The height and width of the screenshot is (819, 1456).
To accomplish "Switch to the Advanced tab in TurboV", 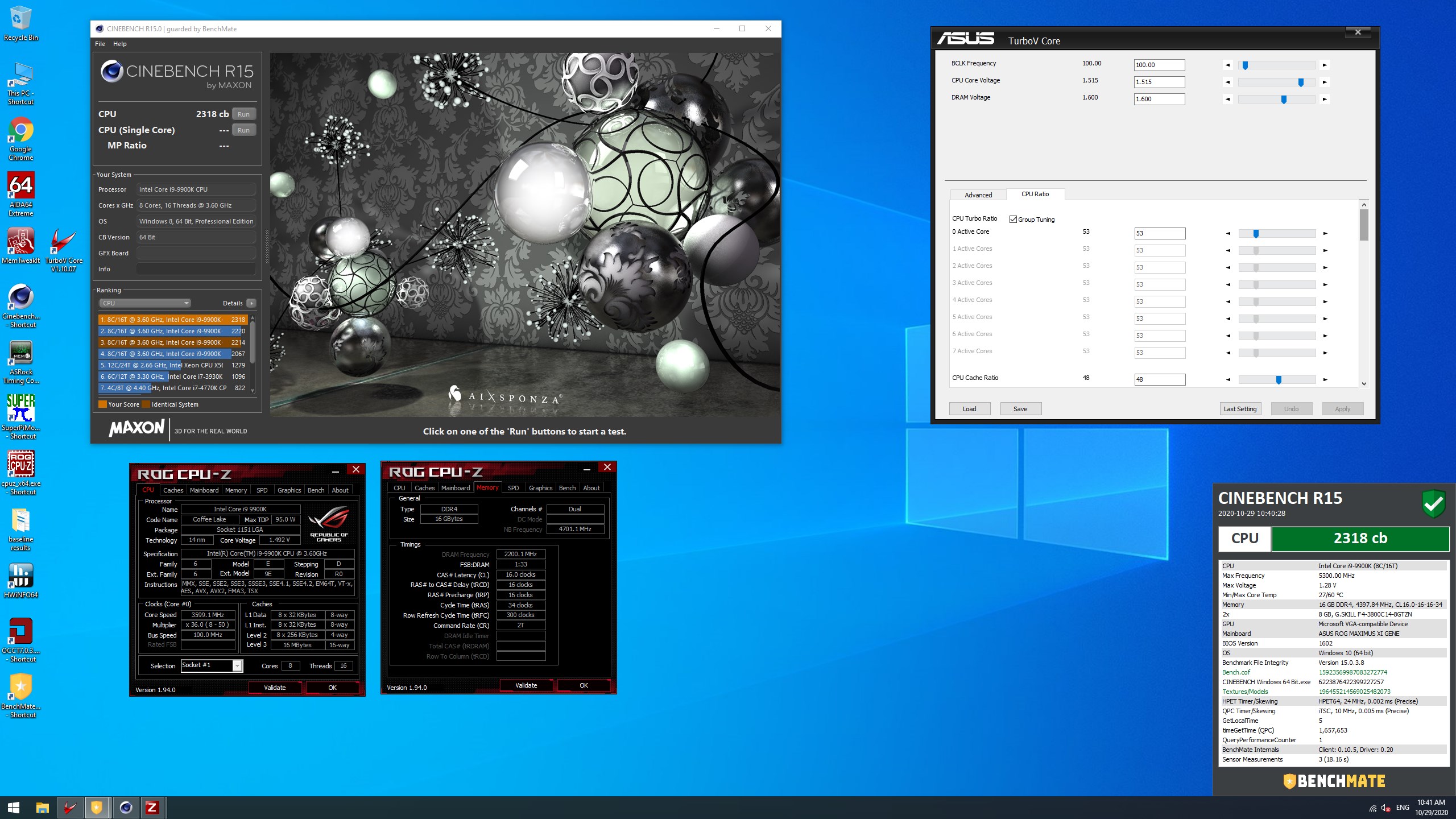I will (x=978, y=195).
